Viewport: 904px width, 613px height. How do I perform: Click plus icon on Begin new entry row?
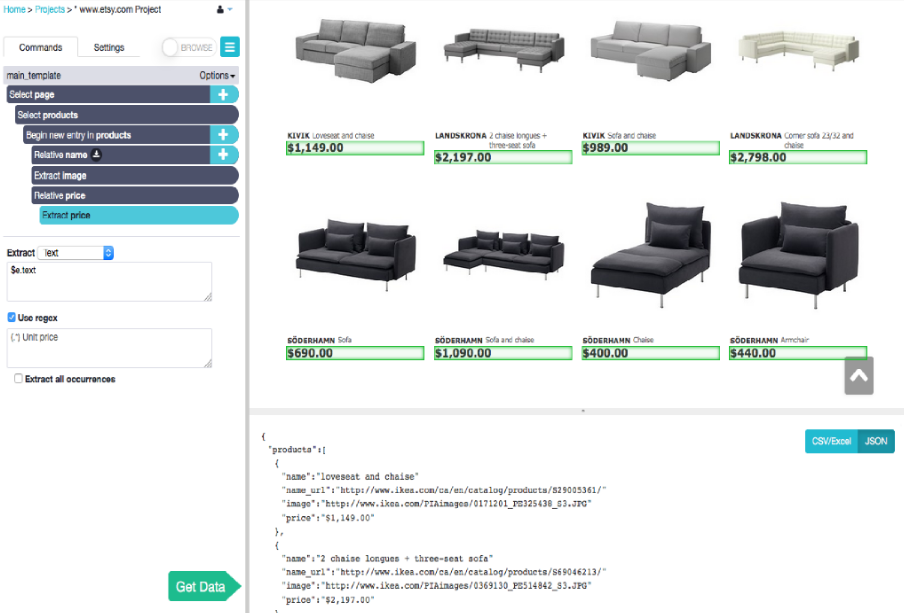click(x=224, y=135)
